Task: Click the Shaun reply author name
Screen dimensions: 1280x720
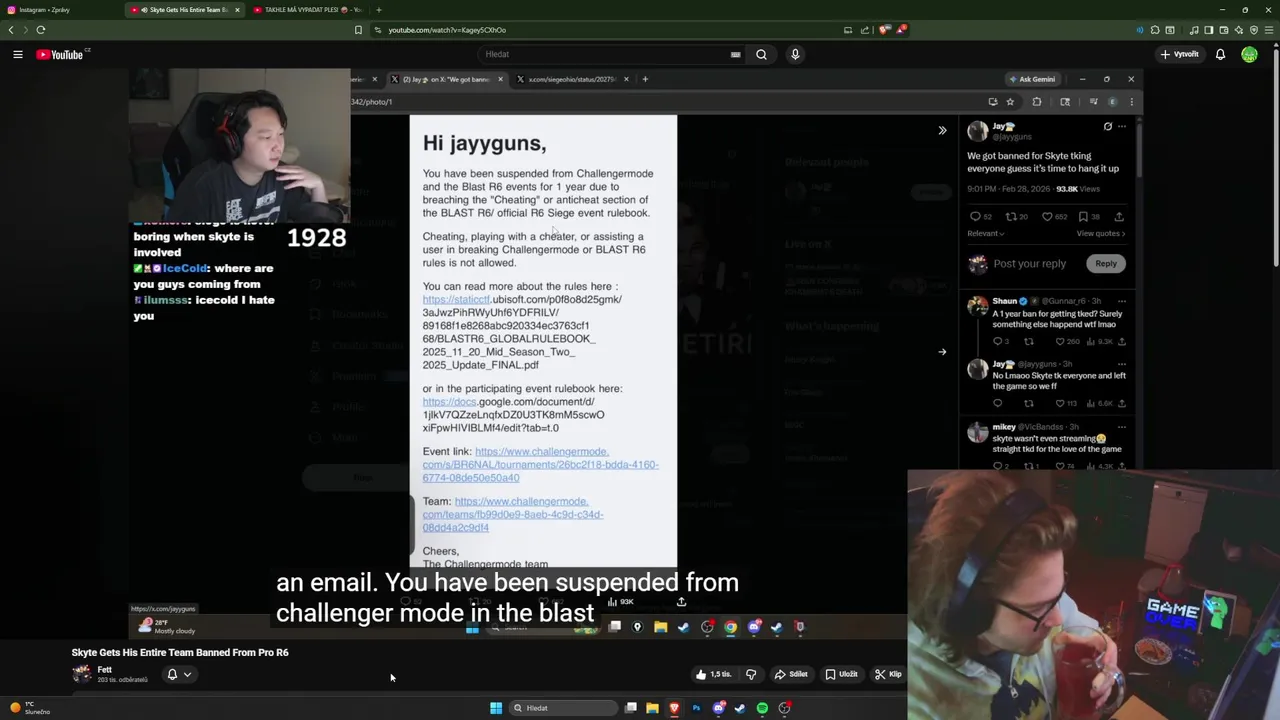Action: click(x=1004, y=301)
